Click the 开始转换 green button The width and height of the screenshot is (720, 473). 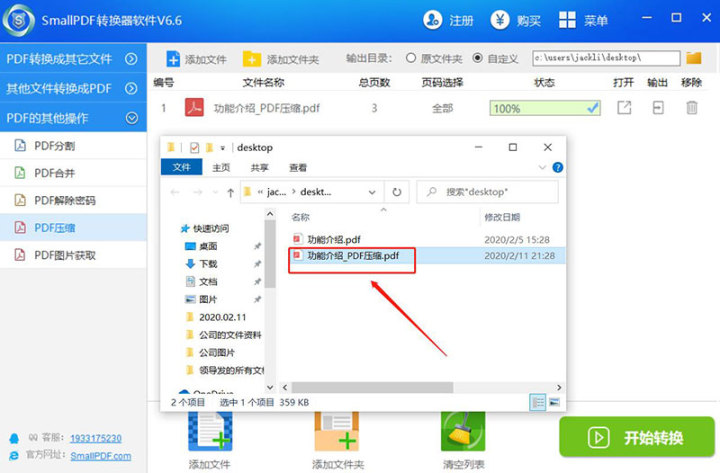click(x=637, y=437)
